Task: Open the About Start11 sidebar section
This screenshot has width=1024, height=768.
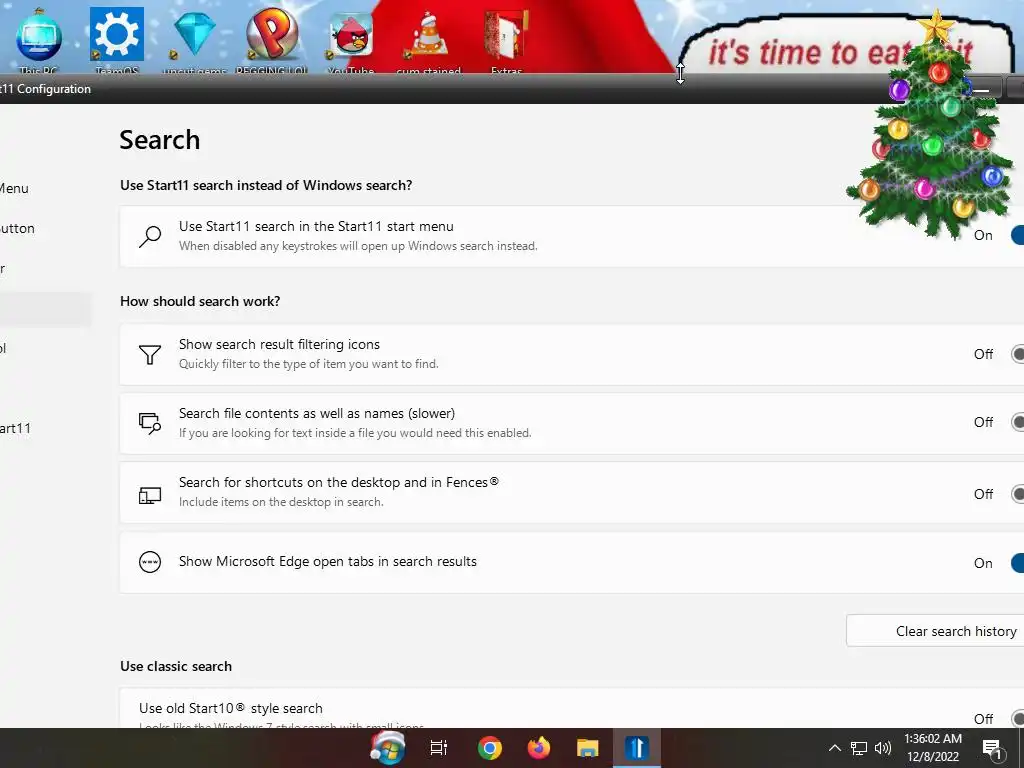Action: [16, 428]
